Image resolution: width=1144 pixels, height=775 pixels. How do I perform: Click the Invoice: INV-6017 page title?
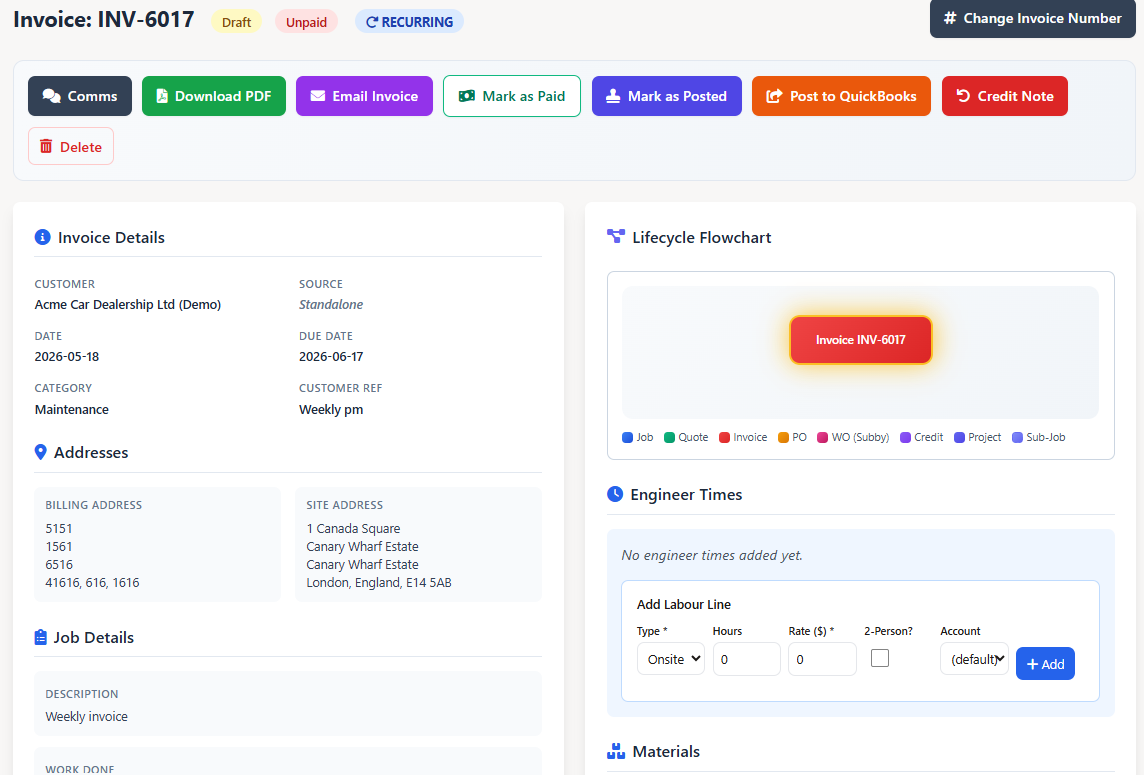click(x=104, y=19)
